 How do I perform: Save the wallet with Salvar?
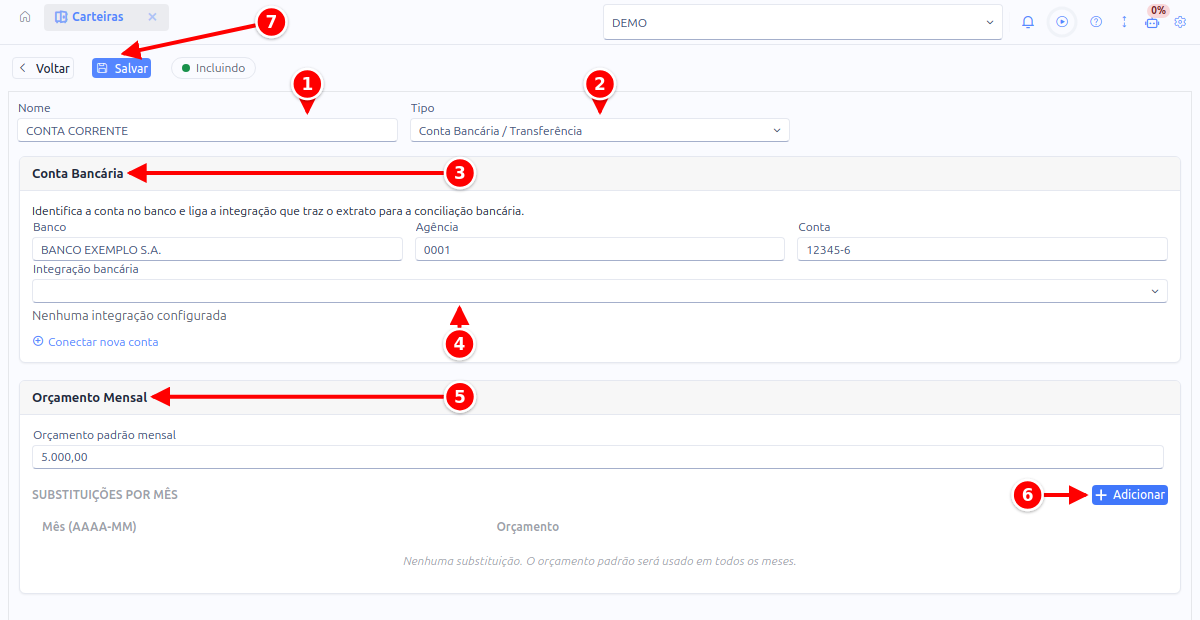[x=121, y=68]
